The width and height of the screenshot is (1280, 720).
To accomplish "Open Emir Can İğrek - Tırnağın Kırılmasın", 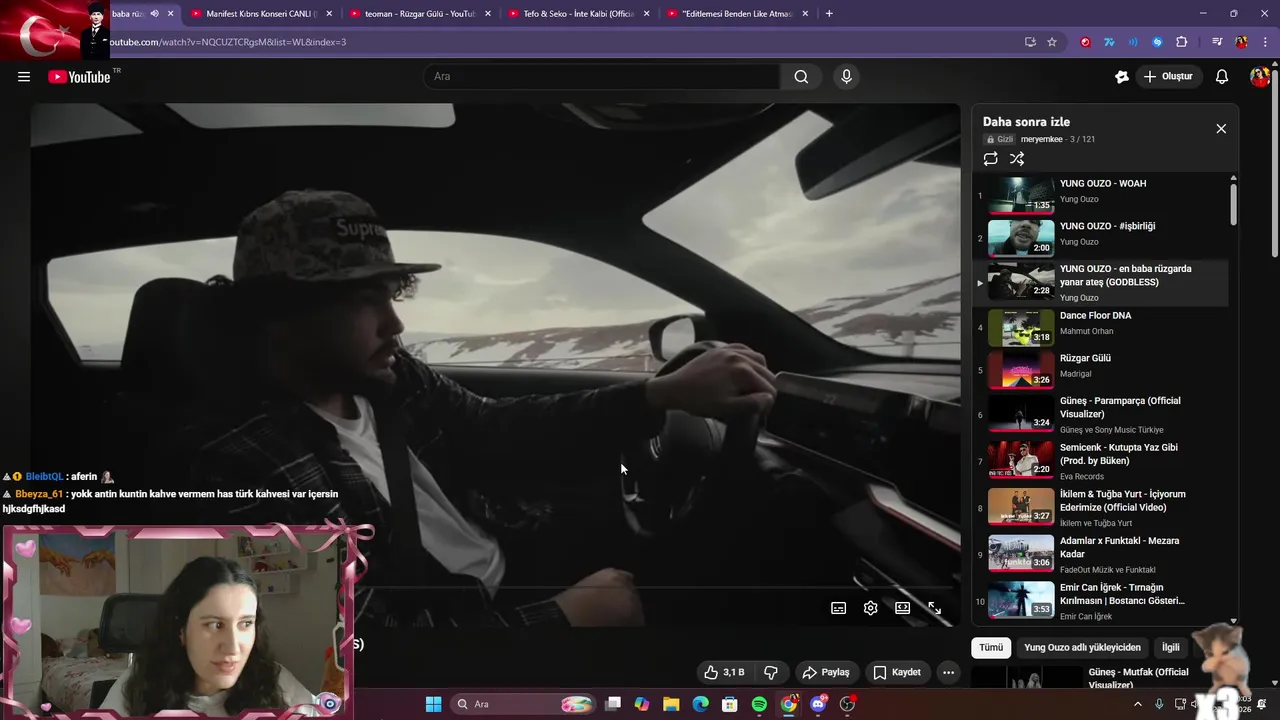I will [x=1100, y=601].
